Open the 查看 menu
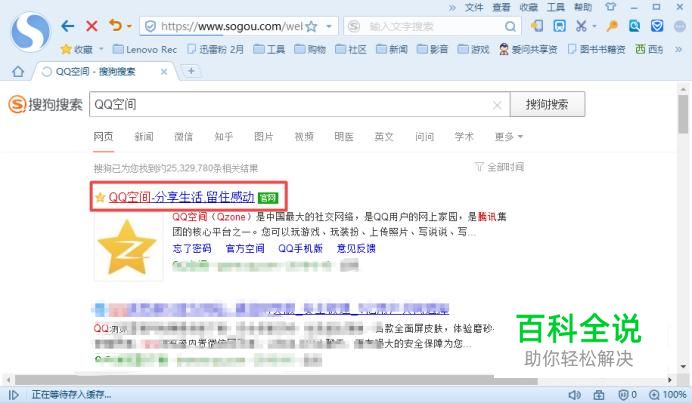The height and width of the screenshot is (403, 692). tap(501, 7)
